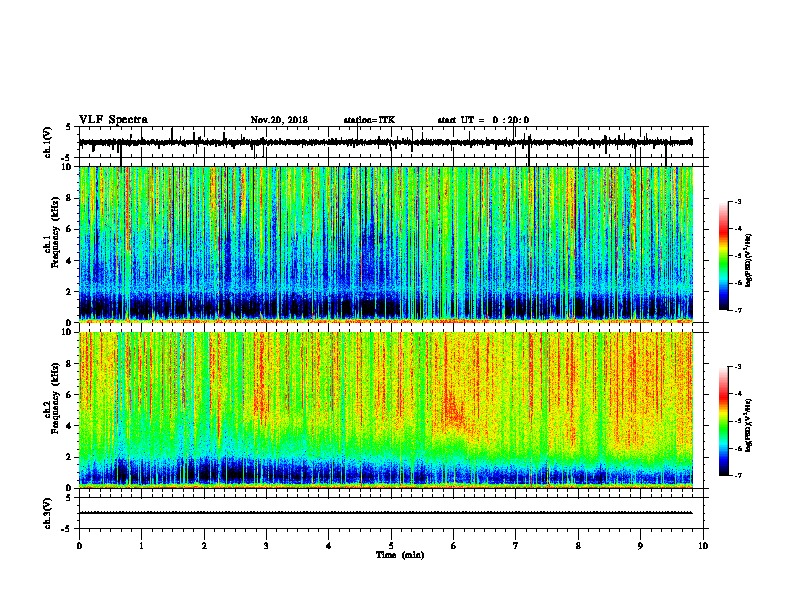Click time axis tick label "5"
Screen dimensions: 792x612
tap(391, 546)
